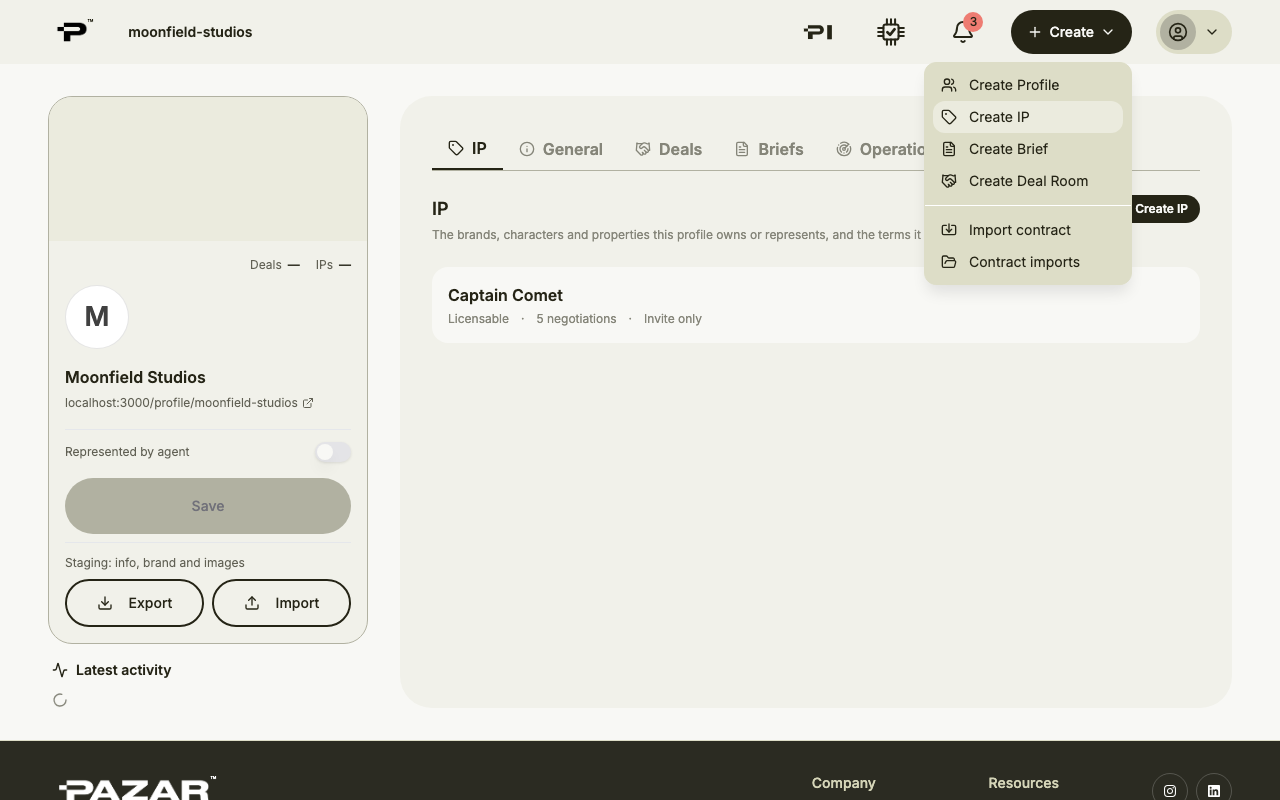Switch to the General tab
This screenshot has height=800, width=1280.
[x=561, y=149]
